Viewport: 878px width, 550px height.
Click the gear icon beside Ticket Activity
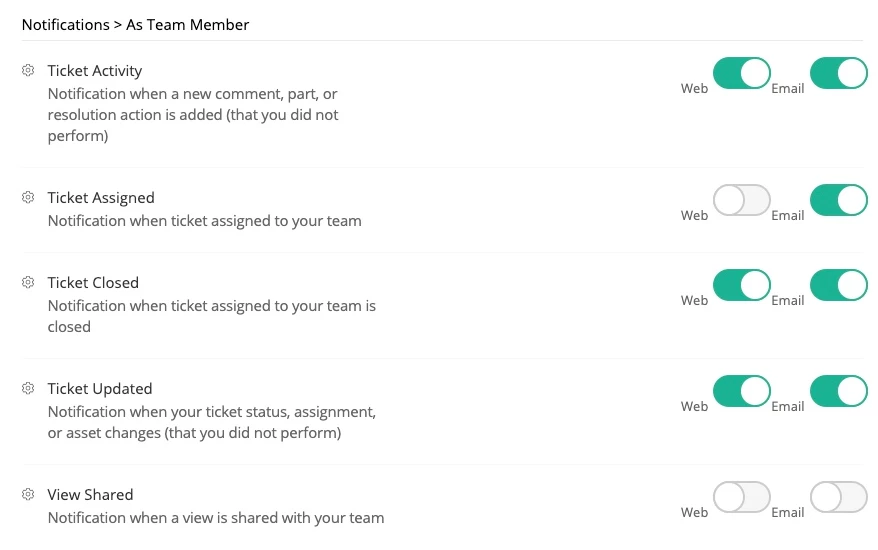click(x=28, y=71)
